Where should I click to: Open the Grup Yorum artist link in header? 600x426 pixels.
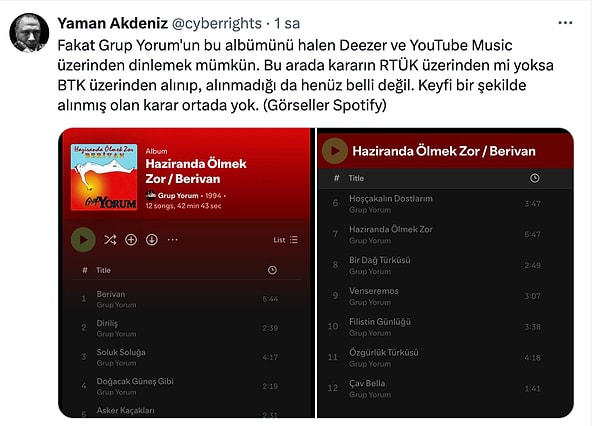[178, 196]
